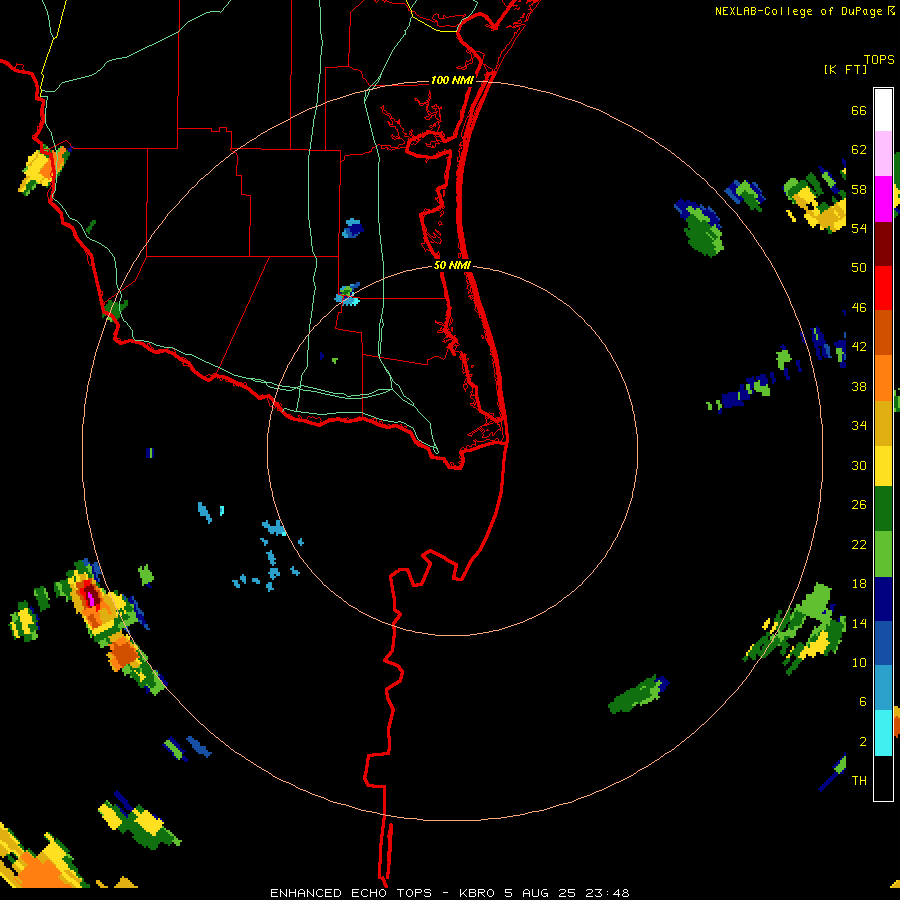The height and width of the screenshot is (900, 900).
Task: Click the '14' legend label
Action: pos(859,623)
